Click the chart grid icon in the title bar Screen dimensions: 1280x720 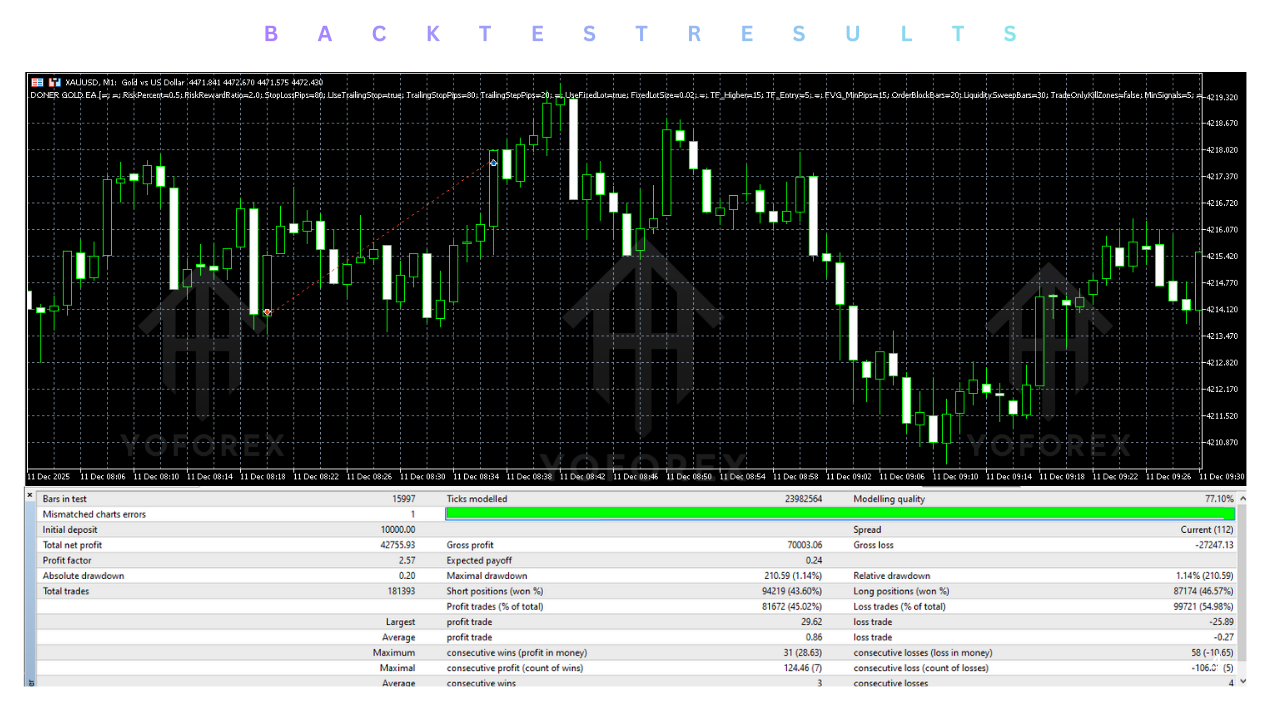click(36, 82)
